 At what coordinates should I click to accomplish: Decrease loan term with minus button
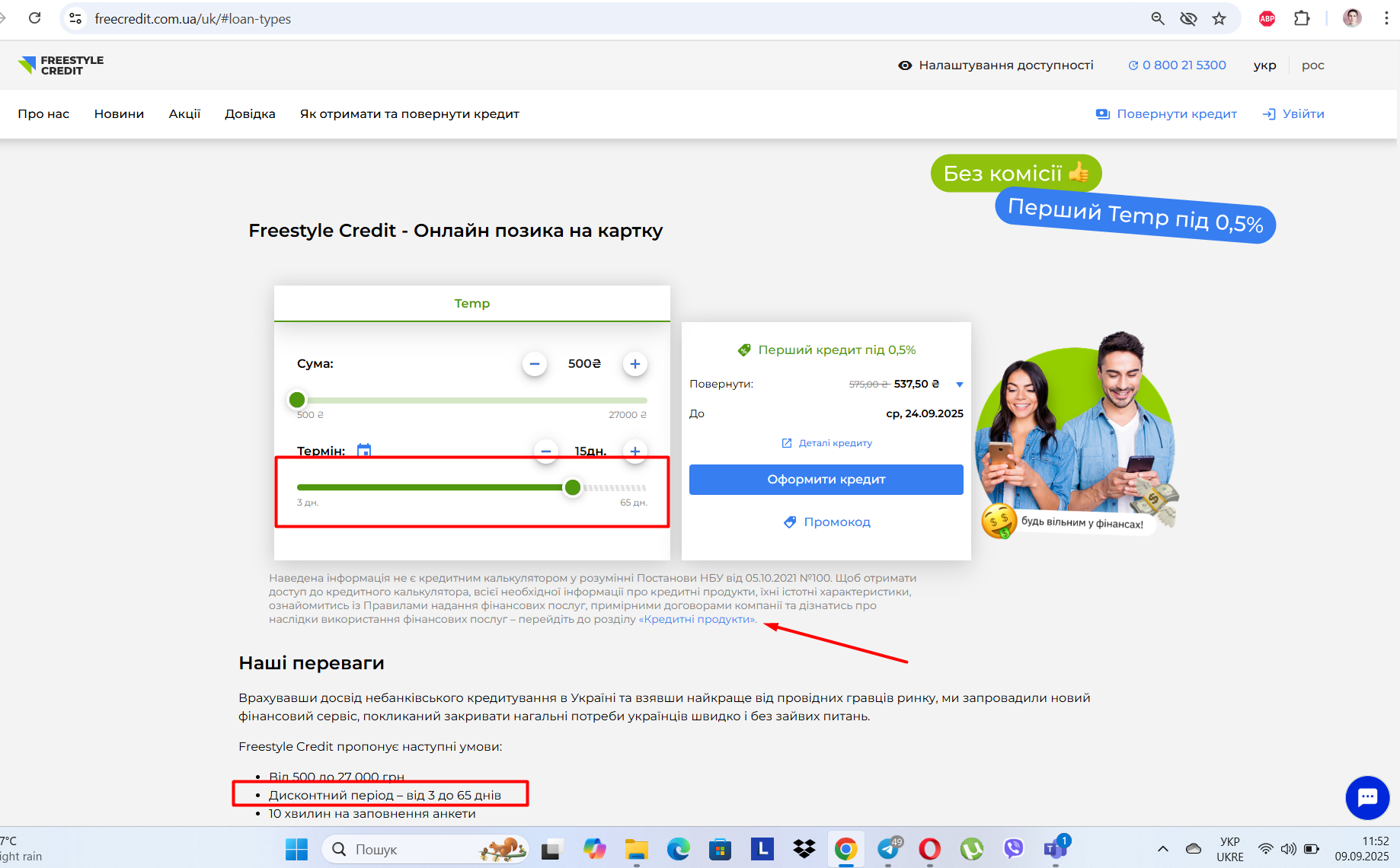545,451
